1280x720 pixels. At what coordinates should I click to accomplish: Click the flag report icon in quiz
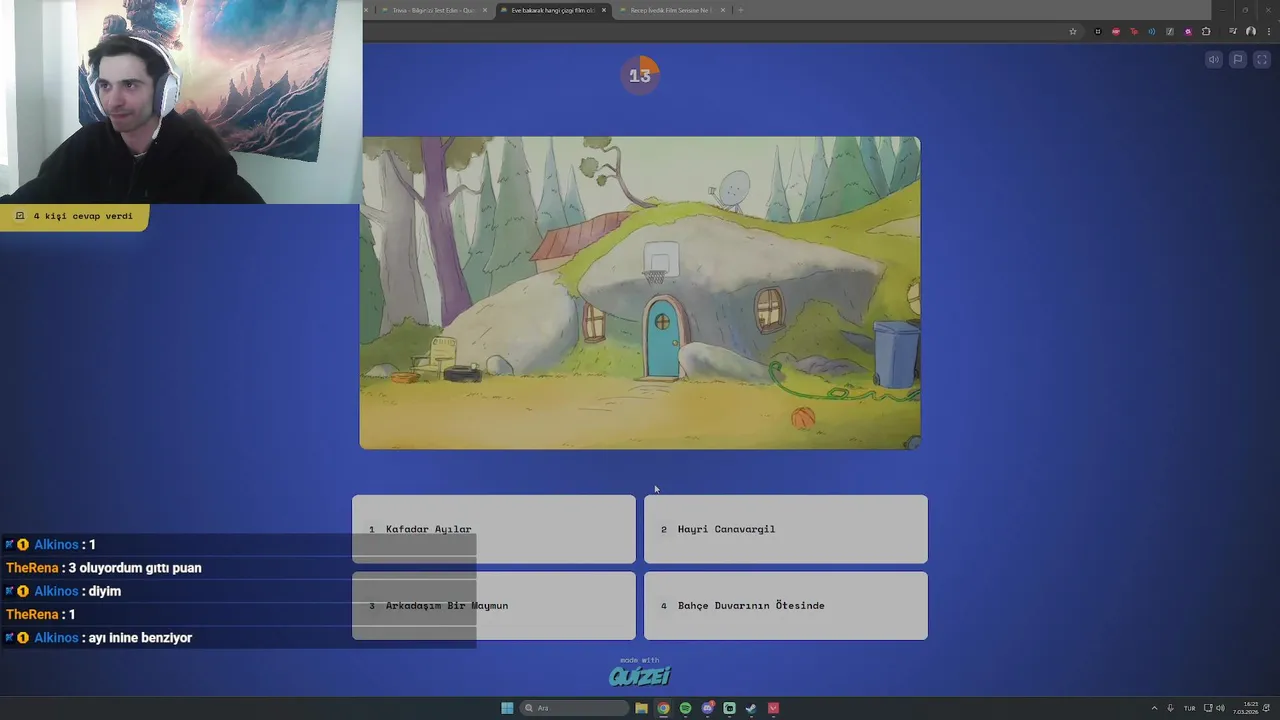pyautogui.click(x=1238, y=60)
